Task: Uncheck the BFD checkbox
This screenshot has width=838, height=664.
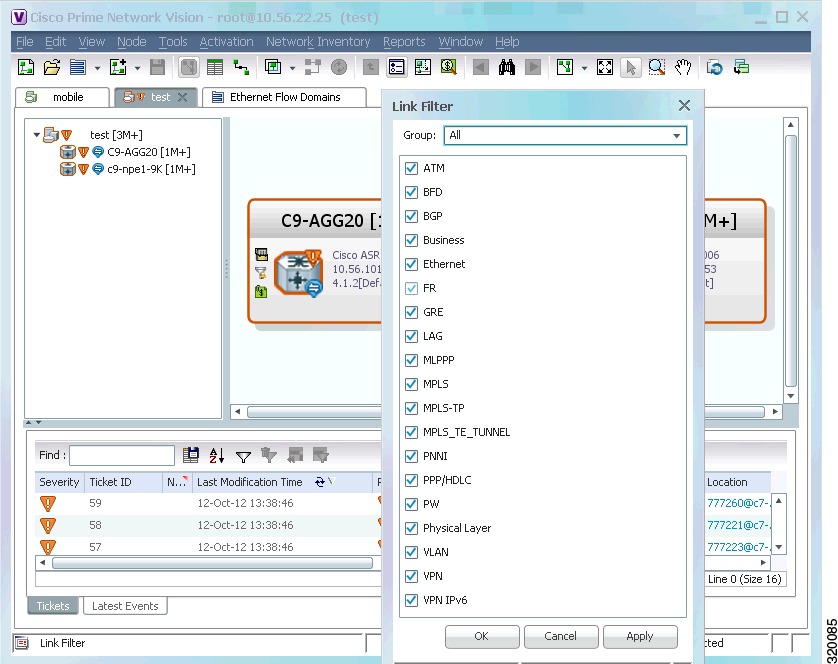Action: 411,192
